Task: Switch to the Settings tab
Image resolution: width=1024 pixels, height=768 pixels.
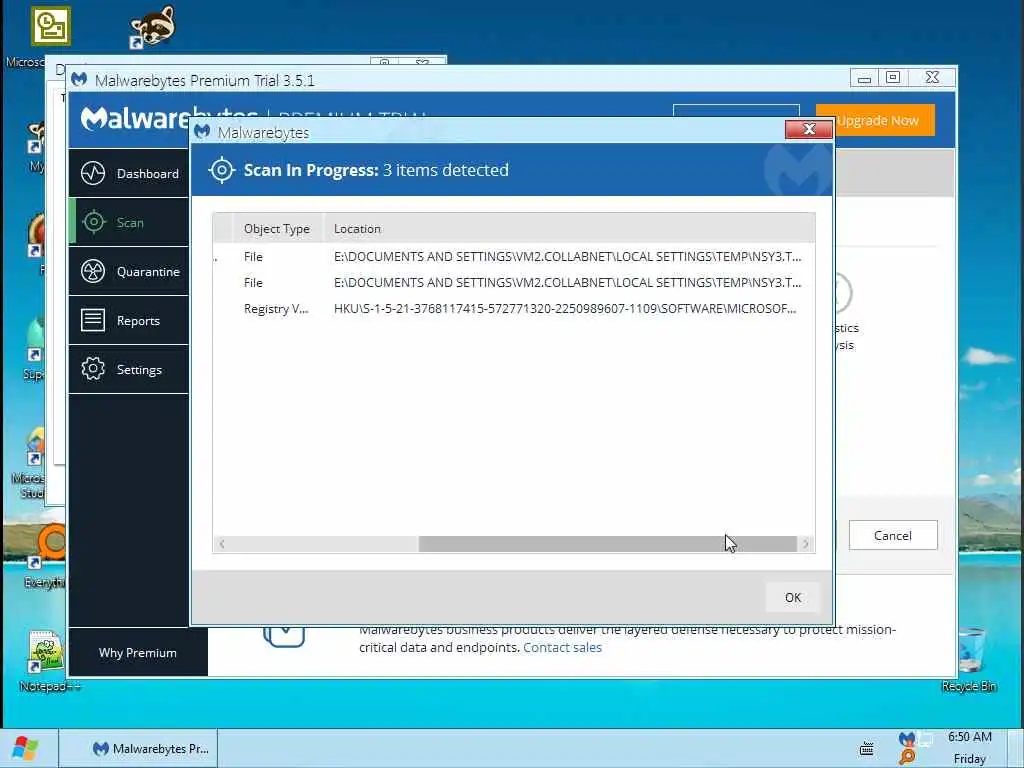Action: click(129, 369)
